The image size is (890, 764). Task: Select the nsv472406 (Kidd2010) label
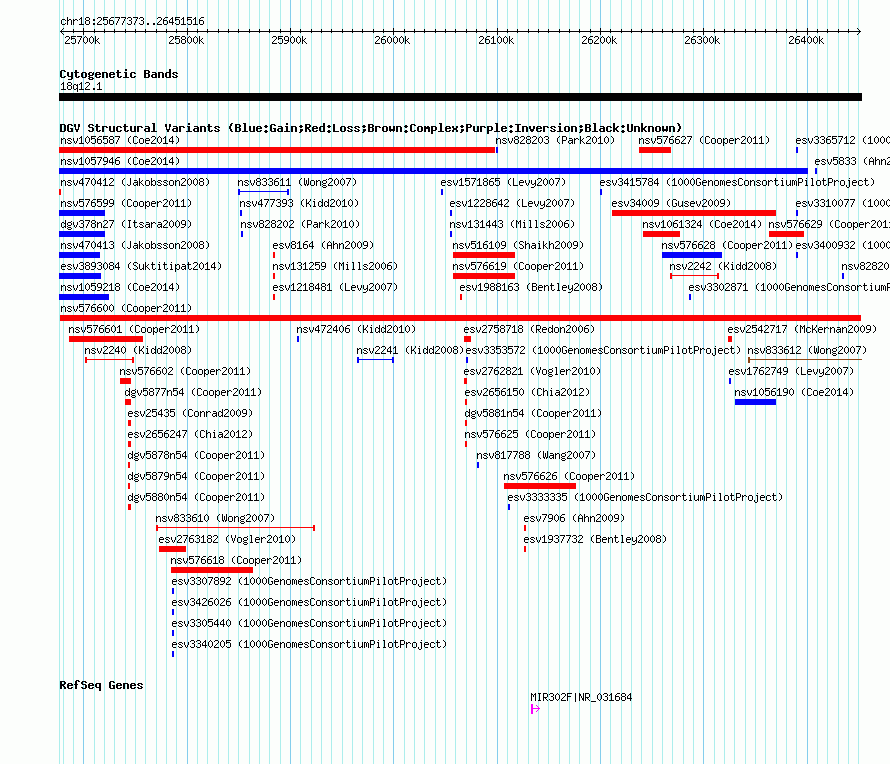click(x=356, y=329)
